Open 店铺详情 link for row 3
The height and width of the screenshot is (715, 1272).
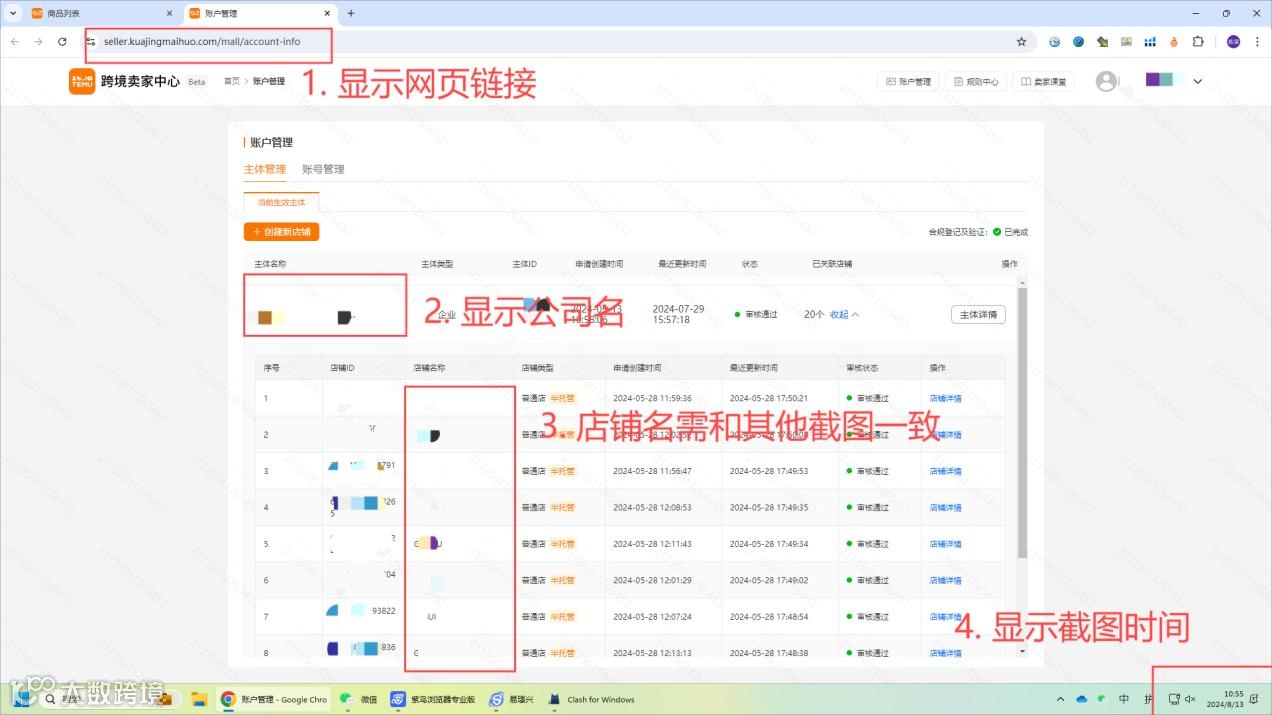tap(945, 471)
